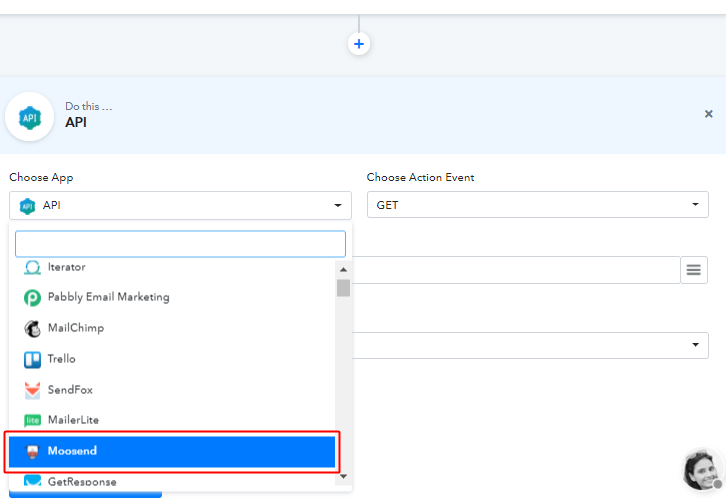Open the Choose Action Event GET dropdown
The width and height of the screenshot is (726, 500).
[538, 205]
